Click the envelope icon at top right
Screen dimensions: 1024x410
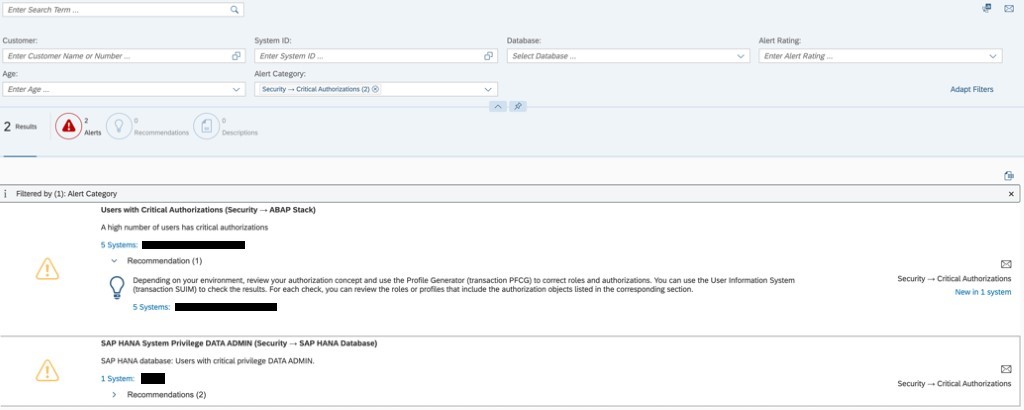click(1008, 8)
